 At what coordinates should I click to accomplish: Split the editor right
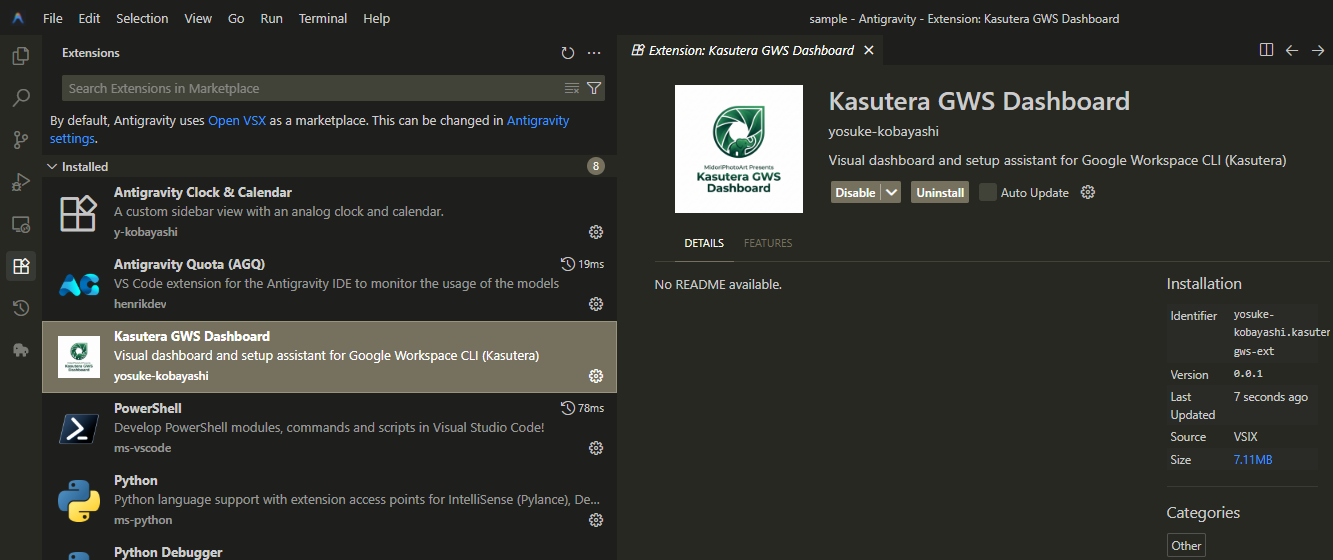(x=1266, y=50)
